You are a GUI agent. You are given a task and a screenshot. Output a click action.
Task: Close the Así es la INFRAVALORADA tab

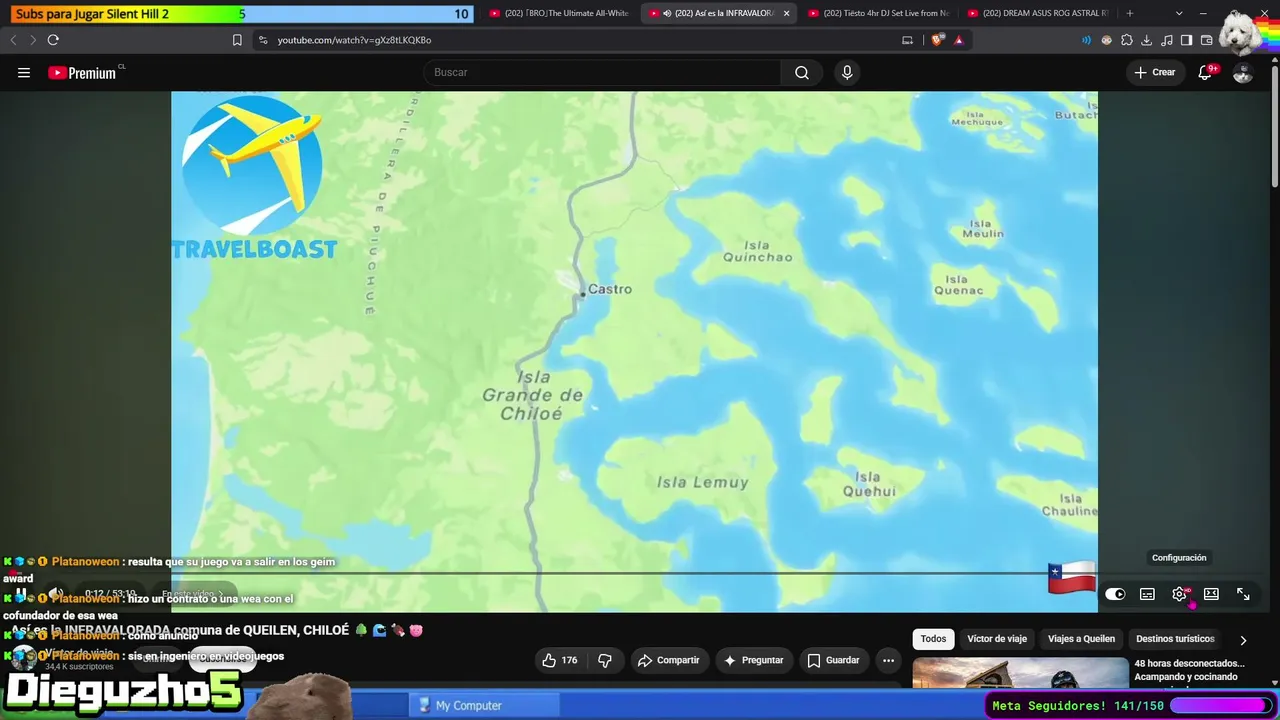[x=786, y=13]
